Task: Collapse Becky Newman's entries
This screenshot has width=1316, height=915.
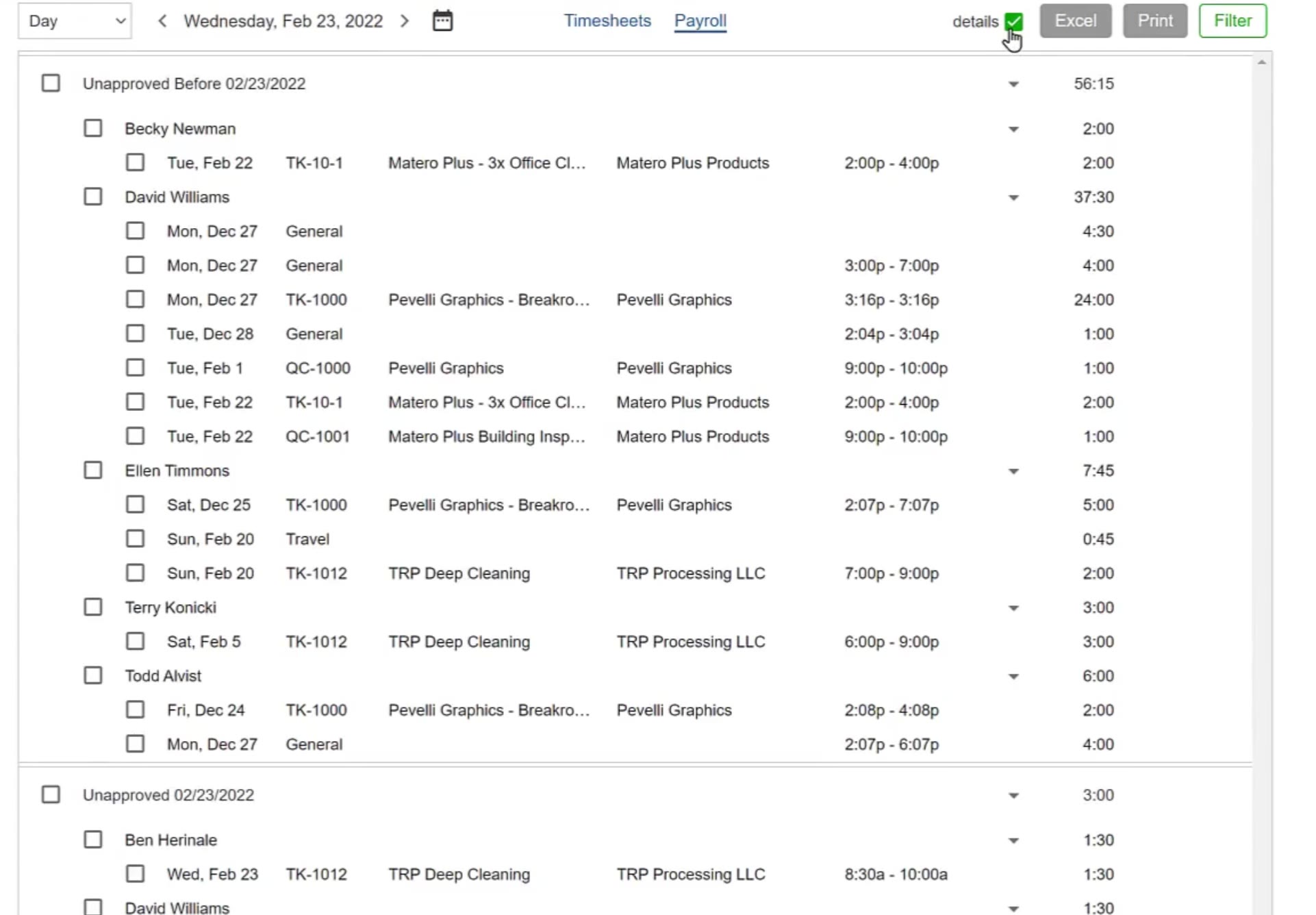Action: click(x=1014, y=129)
